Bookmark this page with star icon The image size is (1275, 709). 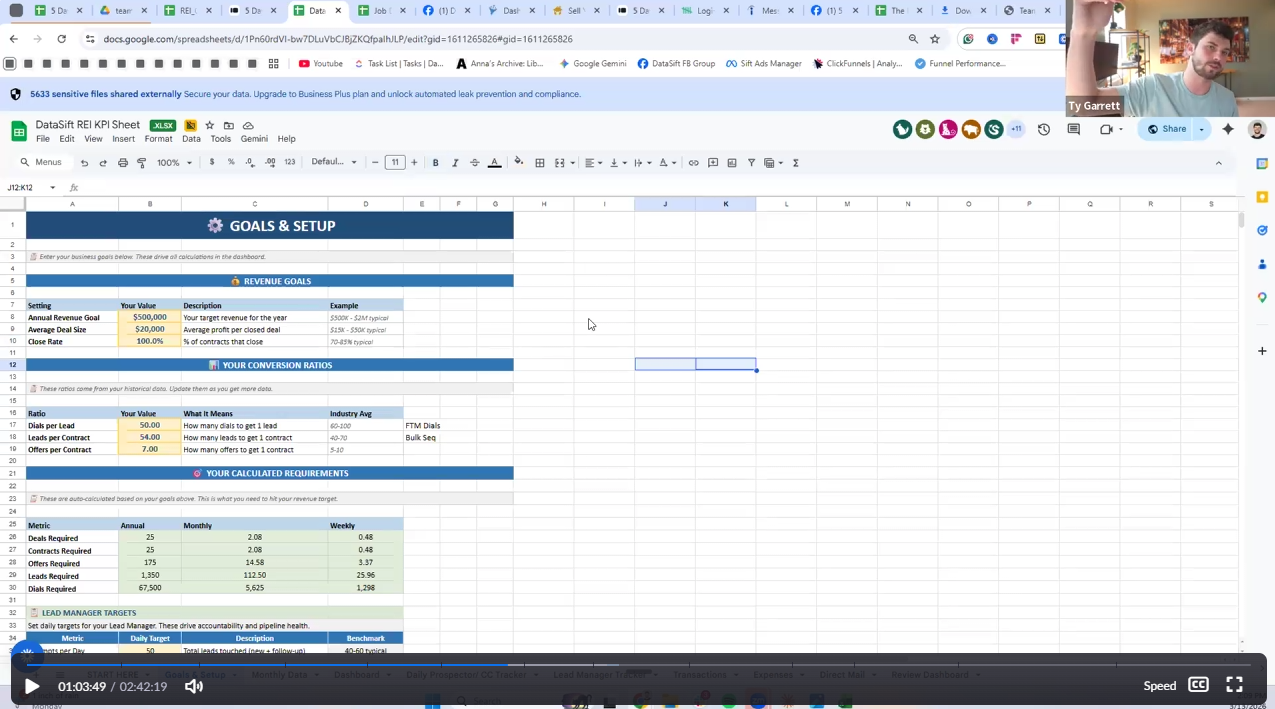point(935,39)
